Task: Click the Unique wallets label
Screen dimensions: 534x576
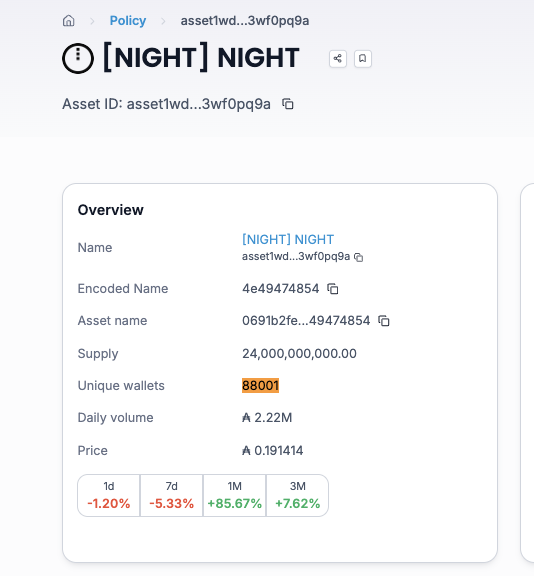Action: [121, 386]
